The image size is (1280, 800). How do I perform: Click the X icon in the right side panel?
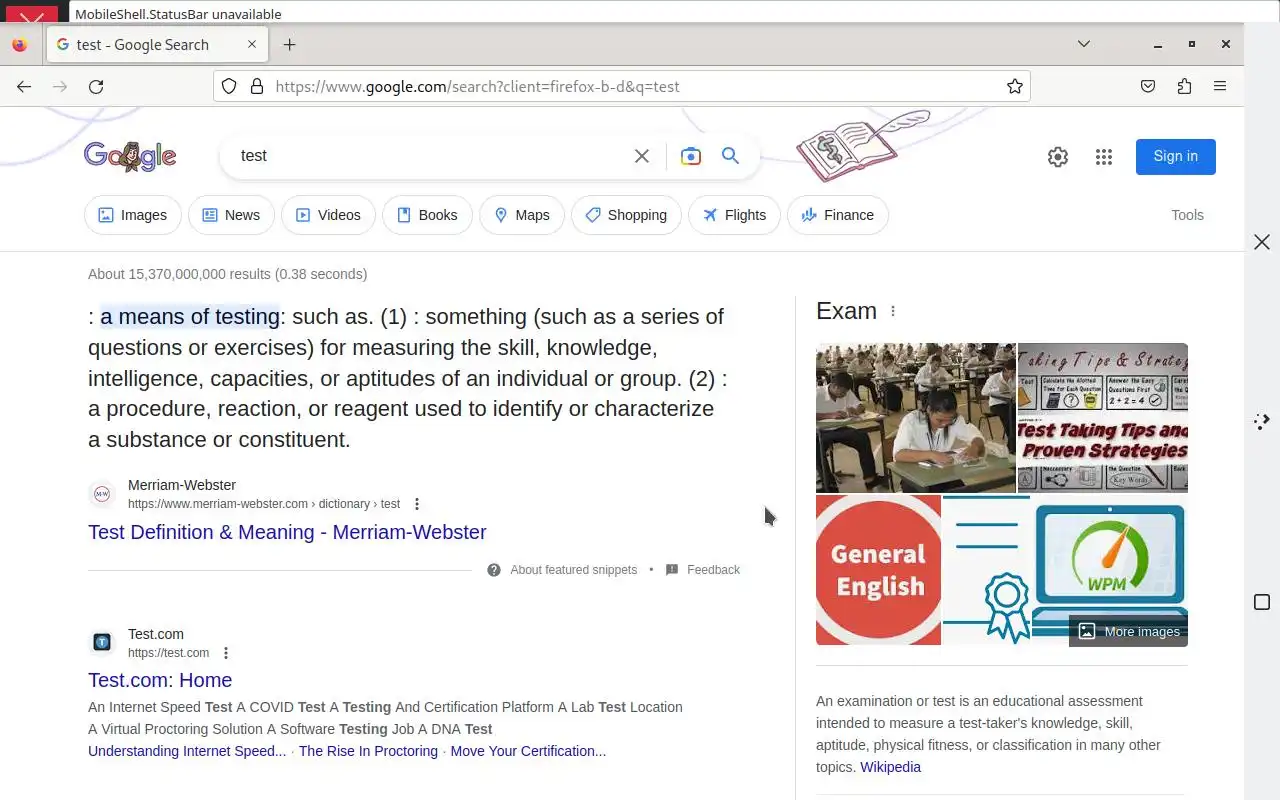(x=1262, y=242)
